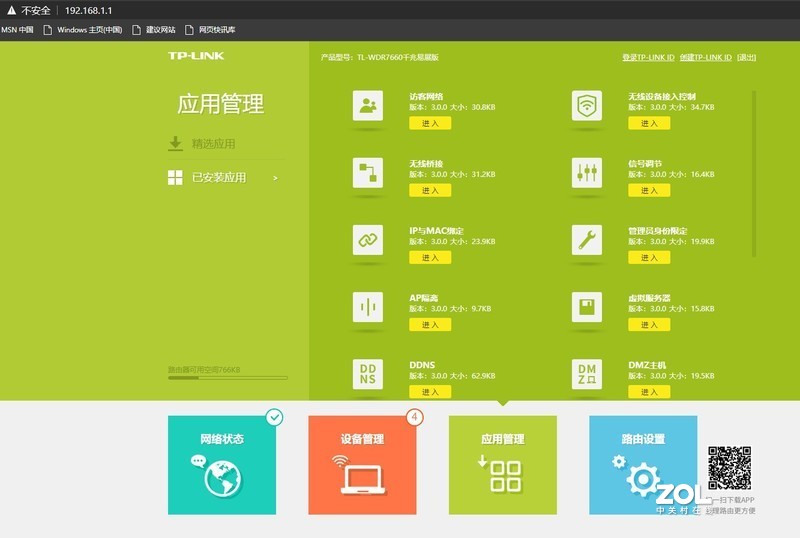Click 进入 button for 访客网络
800x538 pixels.
430,123
